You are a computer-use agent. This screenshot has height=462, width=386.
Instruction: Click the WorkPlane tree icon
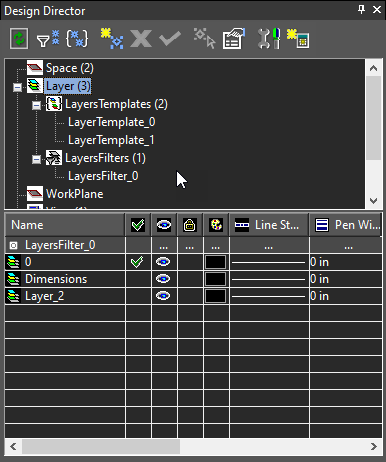[x=35, y=194]
